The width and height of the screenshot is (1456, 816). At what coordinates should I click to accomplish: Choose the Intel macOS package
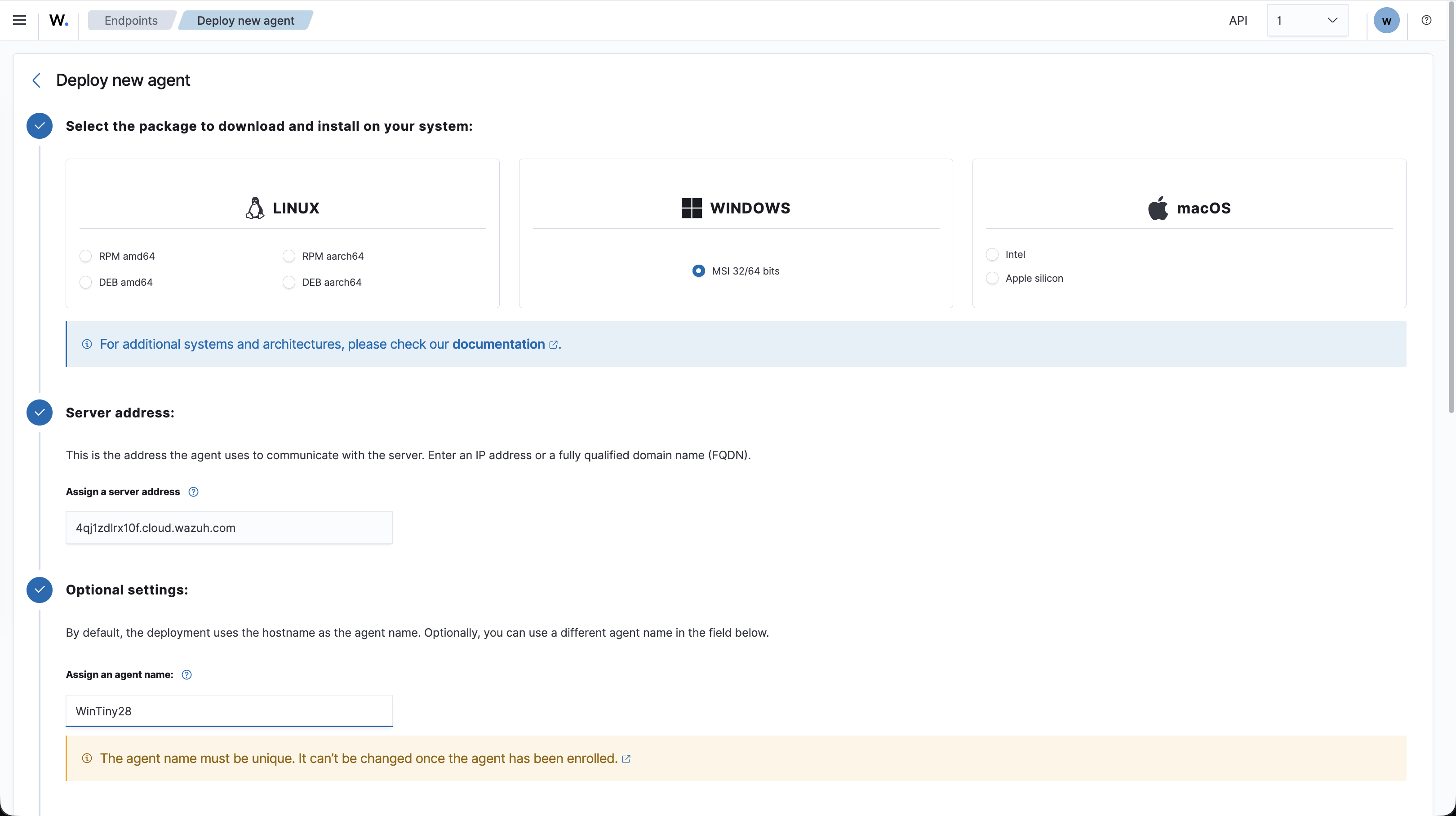coord(992,254)
